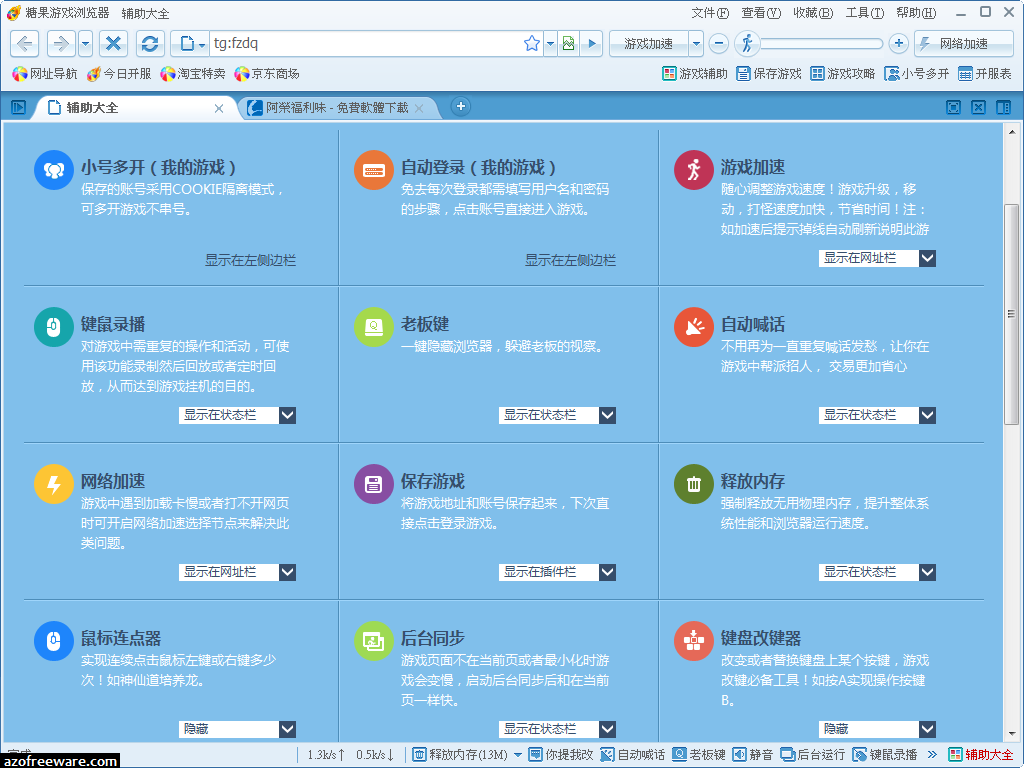The width and height of the screenshot is (1024, 768).
Task: Click the address bar showing tg:fzdq
Action: (x=366, y=44)
